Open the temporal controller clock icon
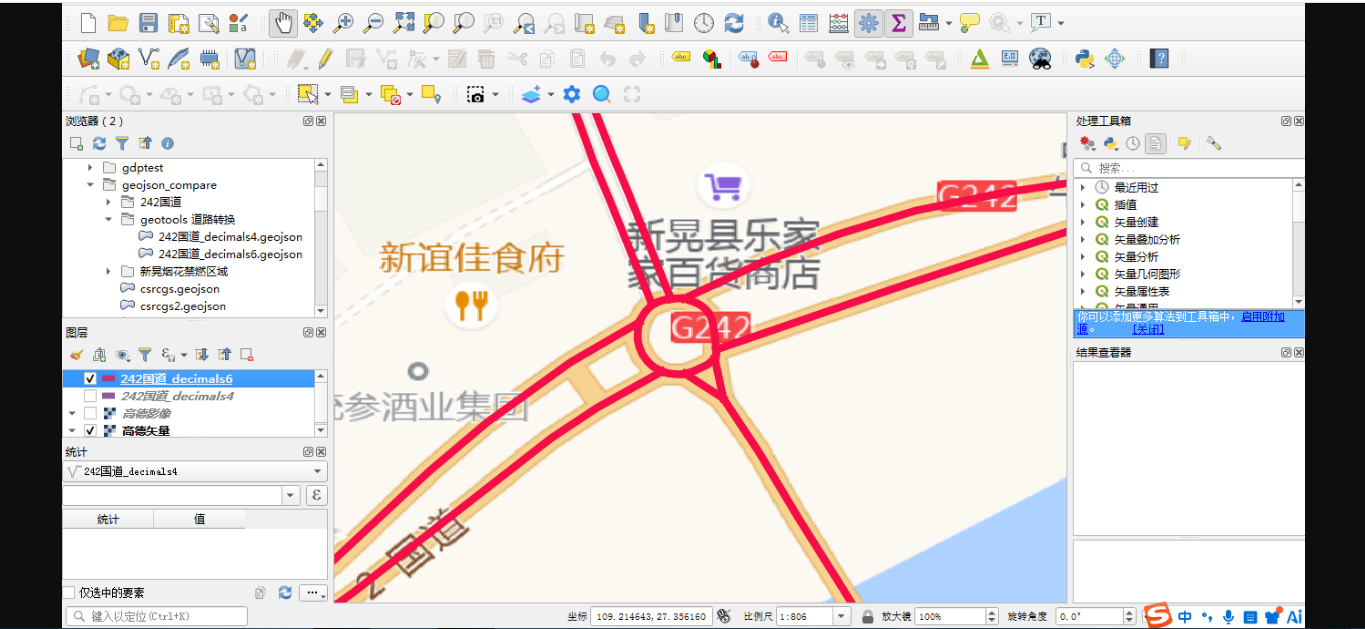The image size is (1365, 629). pos(704,23)
